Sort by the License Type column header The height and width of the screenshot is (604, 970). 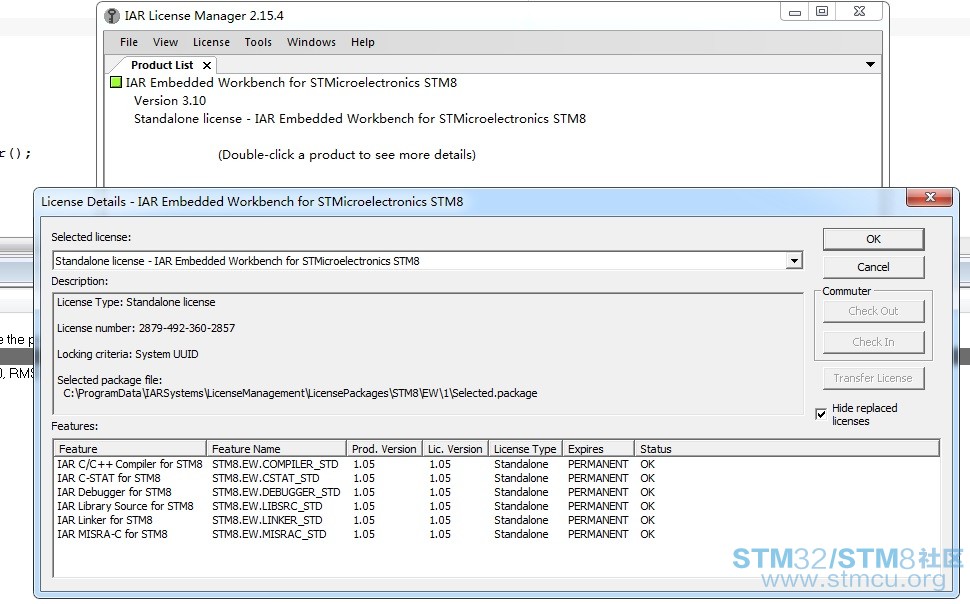[525, 449]
